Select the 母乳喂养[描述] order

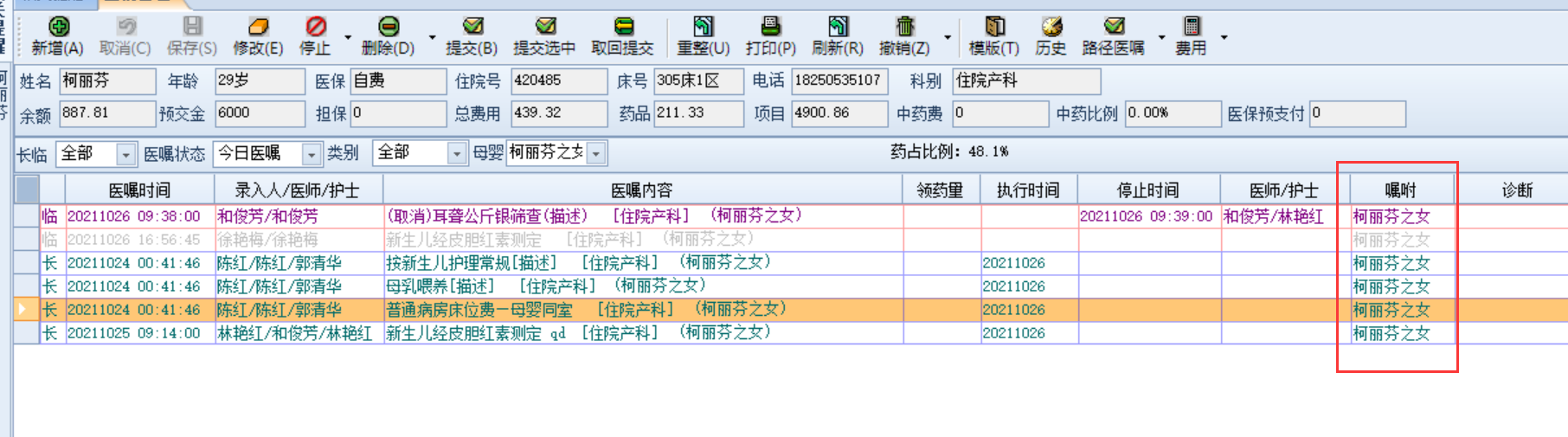tap(791, 286)
